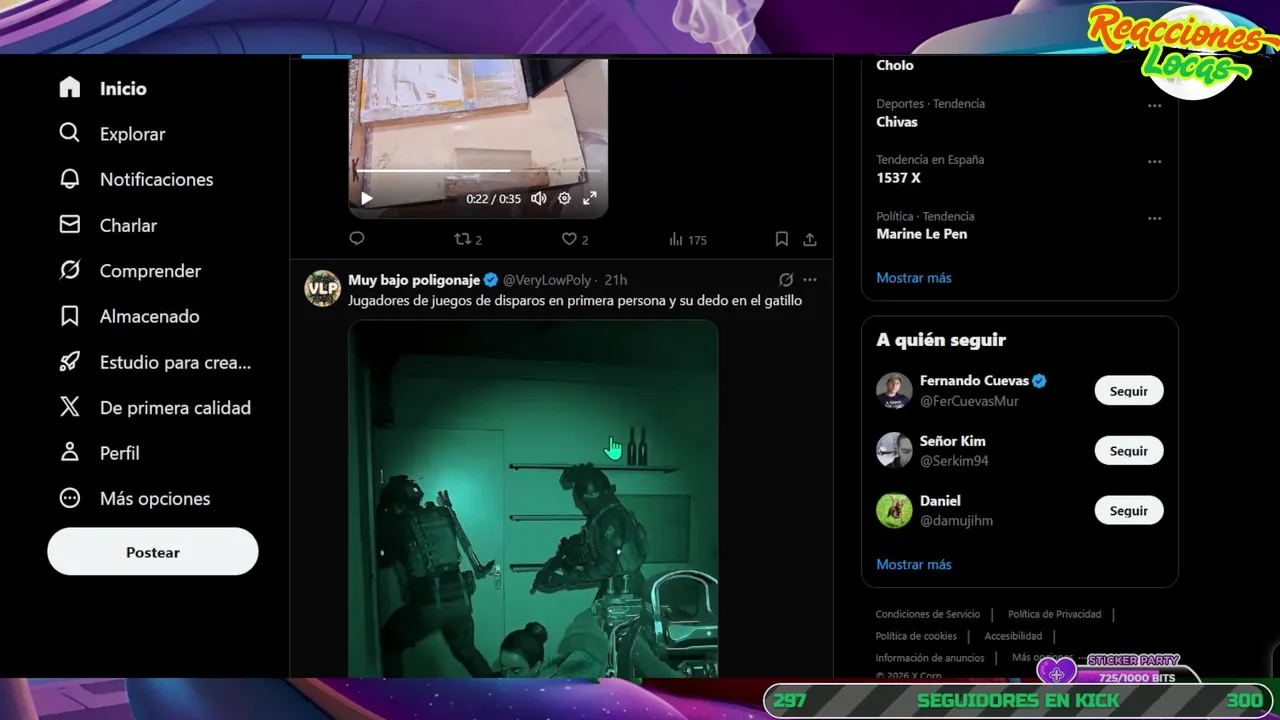The image size is (1280, 720).
Task: Click the Charlar envelope icon
Action: 69,225
